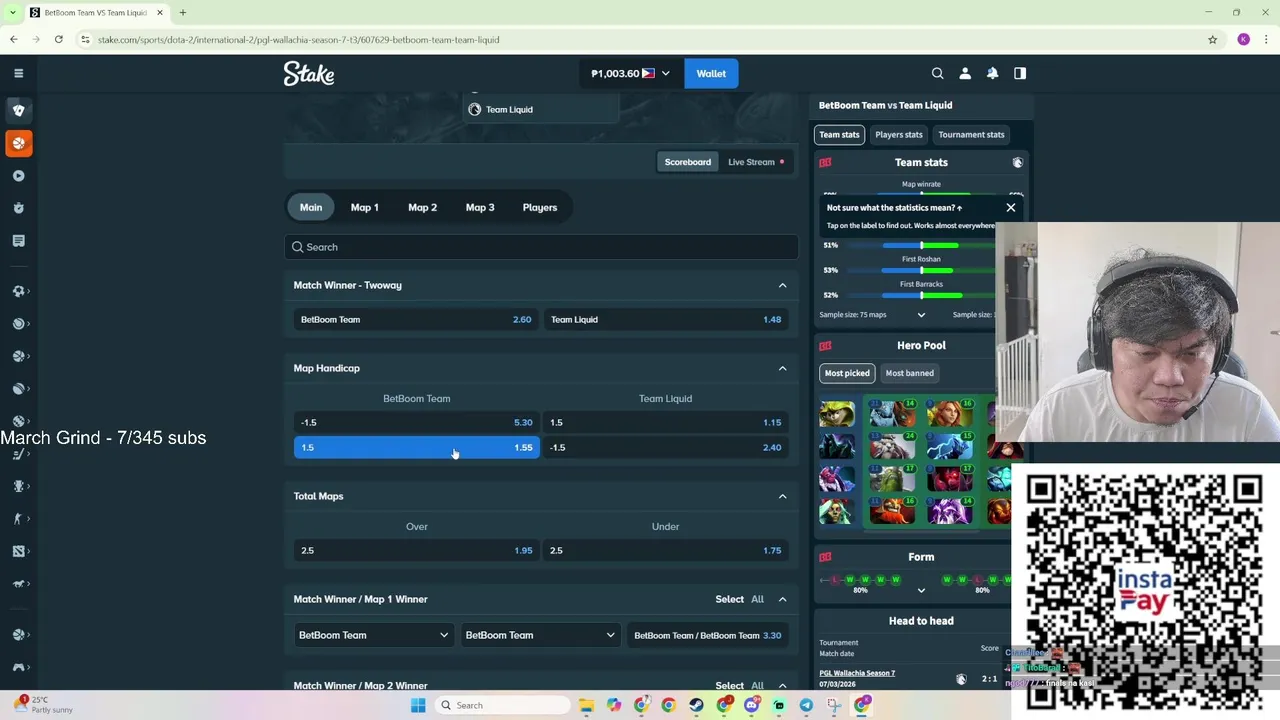The width and height of the screenshot is (1280, 720).
Task: Collapse the Total Maps section
Action: tap(782, 496)
